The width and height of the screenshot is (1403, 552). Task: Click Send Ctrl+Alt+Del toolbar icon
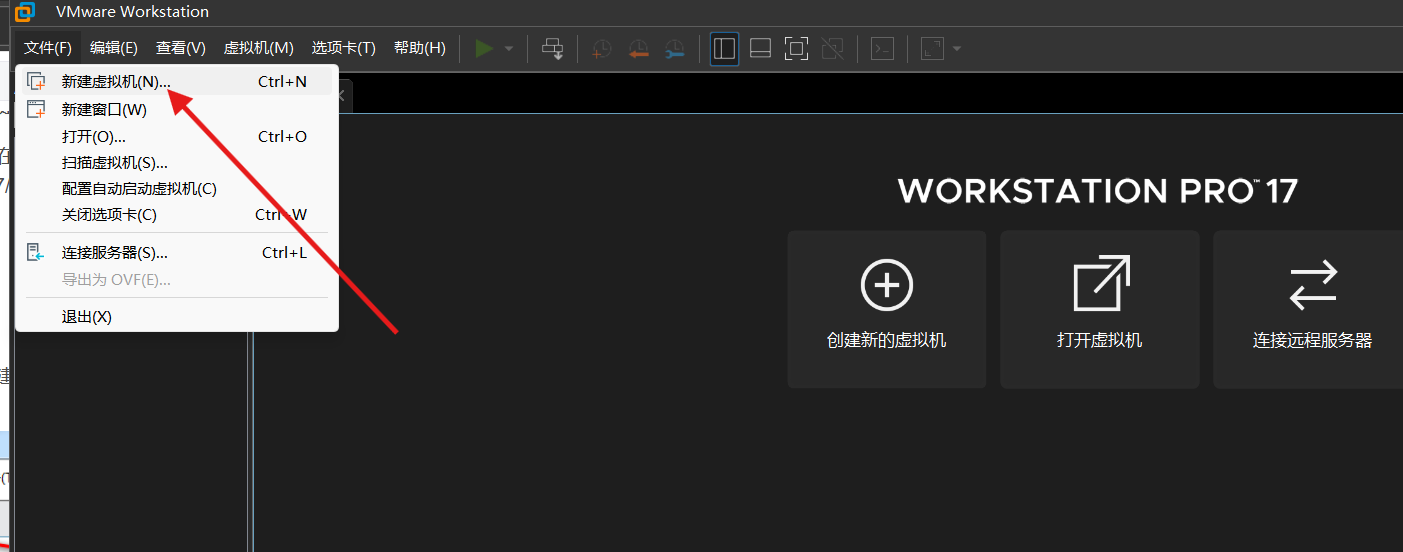coord(552,48)
